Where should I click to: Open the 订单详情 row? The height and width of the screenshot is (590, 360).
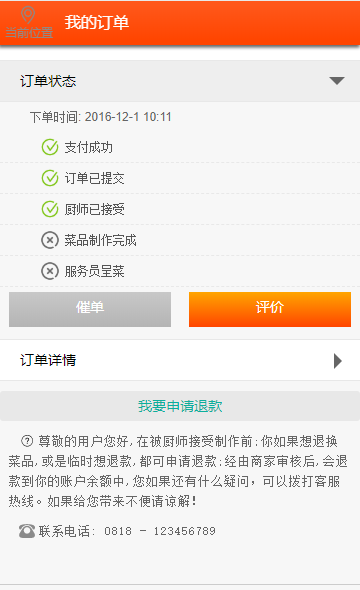180,360
